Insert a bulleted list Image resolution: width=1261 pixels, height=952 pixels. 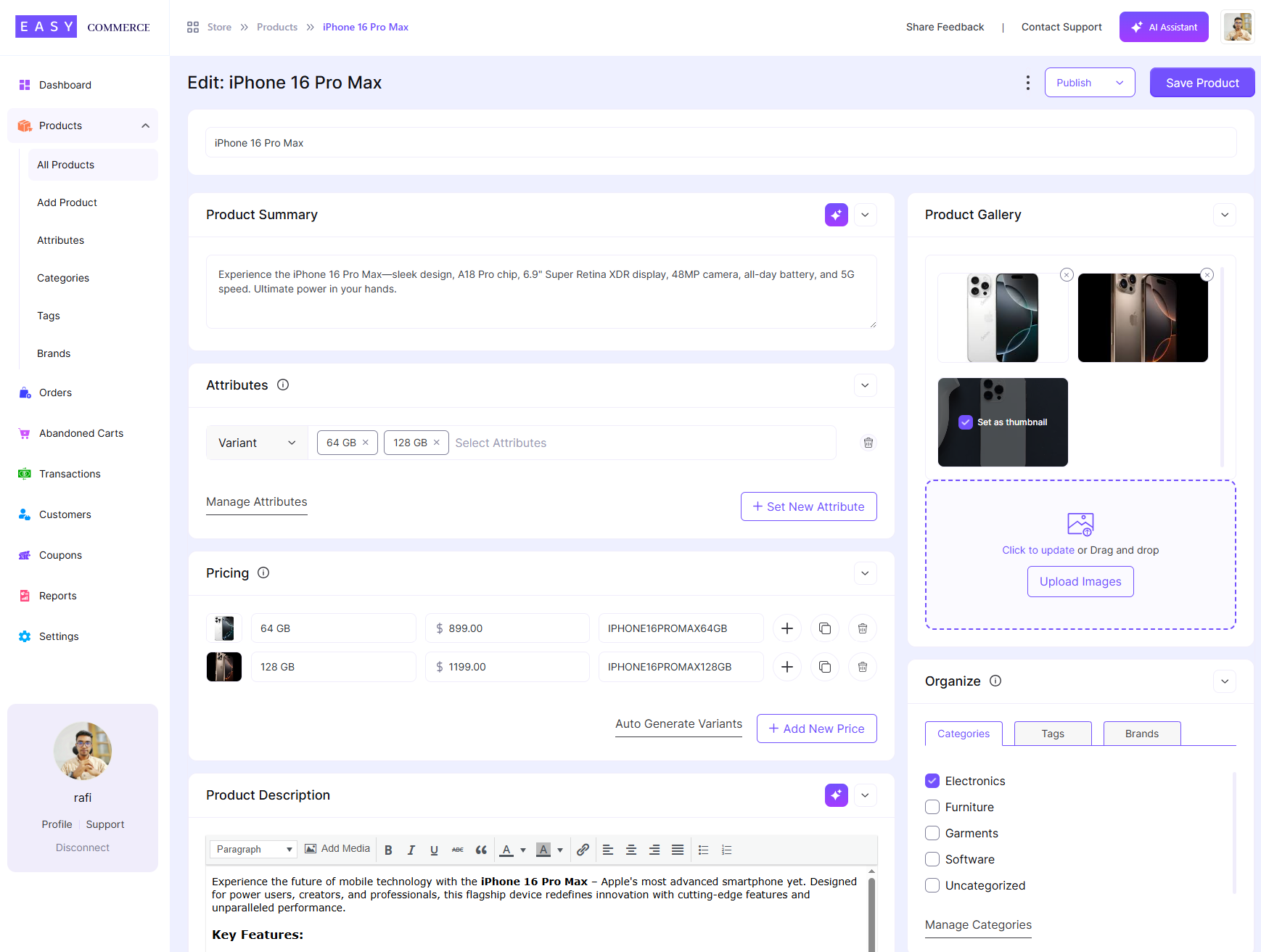(703, 850)
